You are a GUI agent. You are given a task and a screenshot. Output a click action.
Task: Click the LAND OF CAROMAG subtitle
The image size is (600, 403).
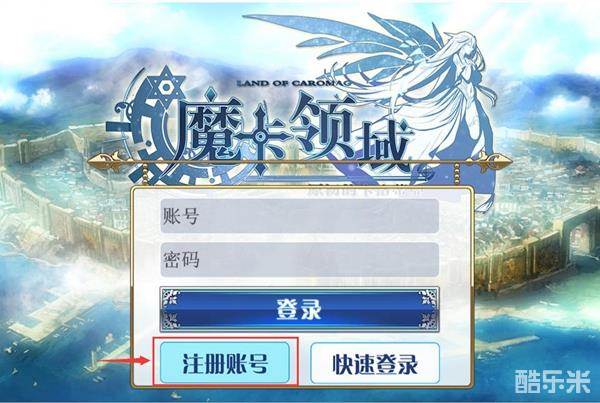(x=293, y=83)
